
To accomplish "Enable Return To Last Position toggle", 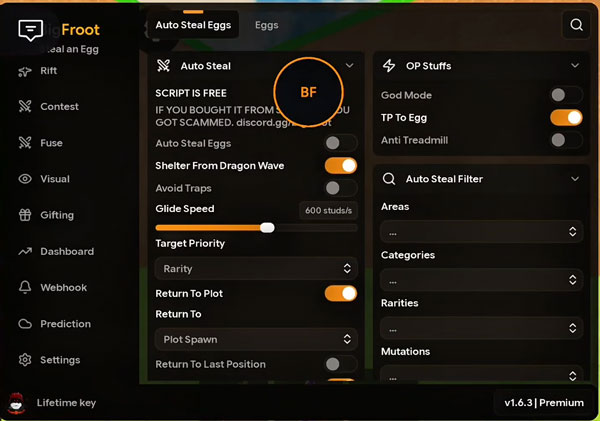I will (x=341, y=364).
